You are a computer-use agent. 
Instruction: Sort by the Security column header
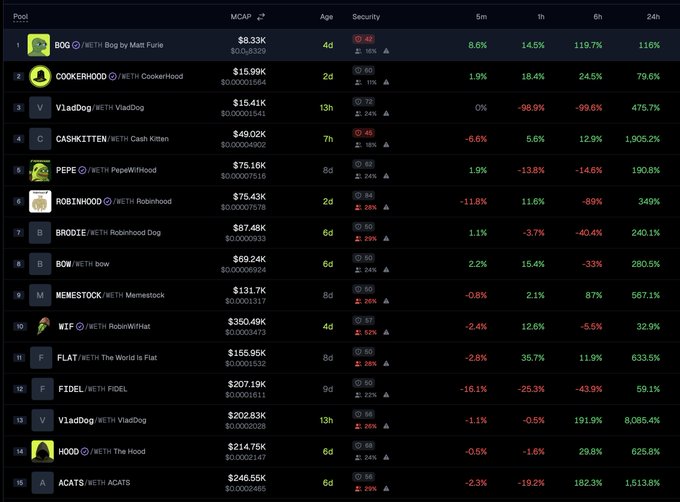(x=366, y=17)
